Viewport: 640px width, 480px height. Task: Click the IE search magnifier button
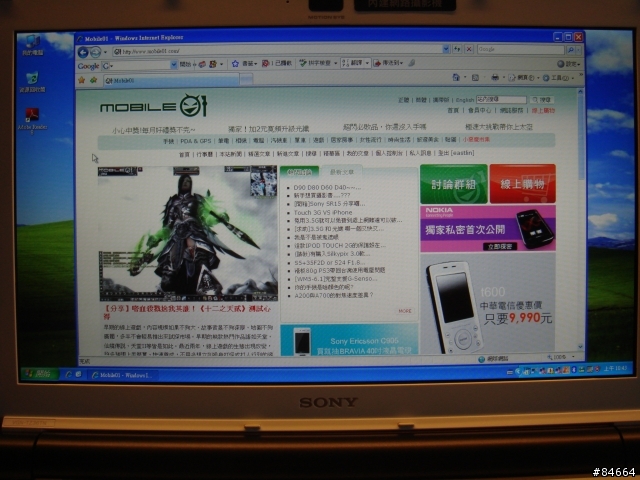pyautogui.click(x=571, y=50)
